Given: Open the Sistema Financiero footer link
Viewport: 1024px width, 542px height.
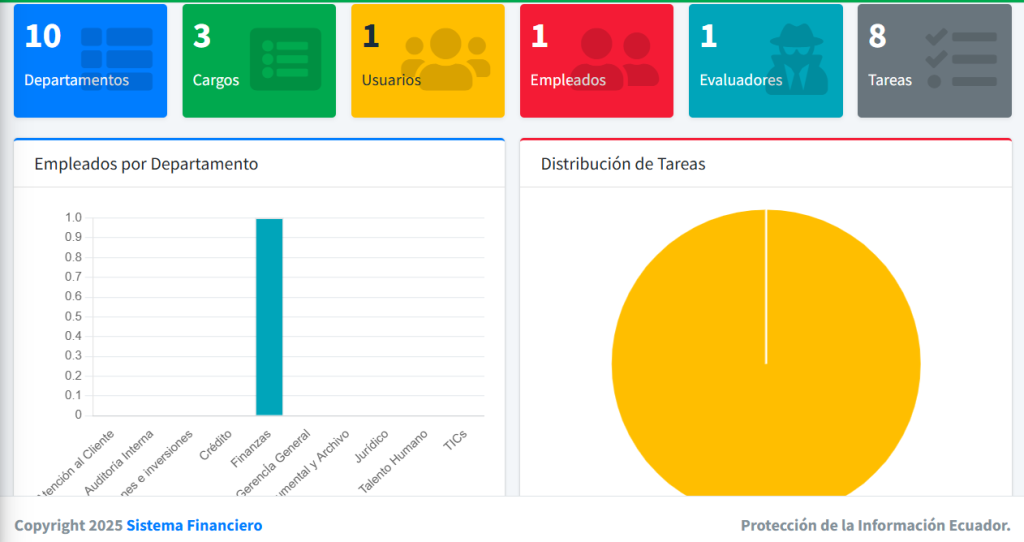Looking at the screenshot, I should 194,525.
